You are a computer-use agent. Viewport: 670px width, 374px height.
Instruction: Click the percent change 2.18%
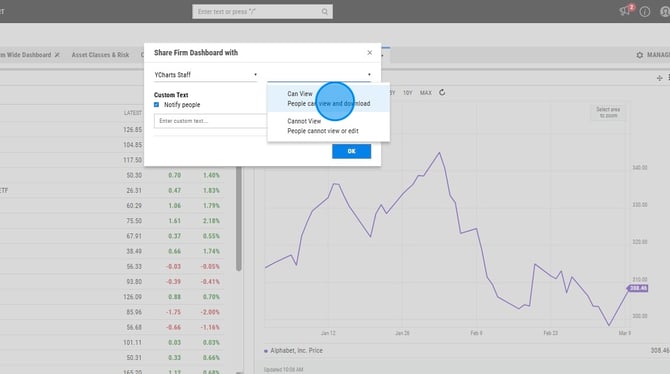coord(211,221)
